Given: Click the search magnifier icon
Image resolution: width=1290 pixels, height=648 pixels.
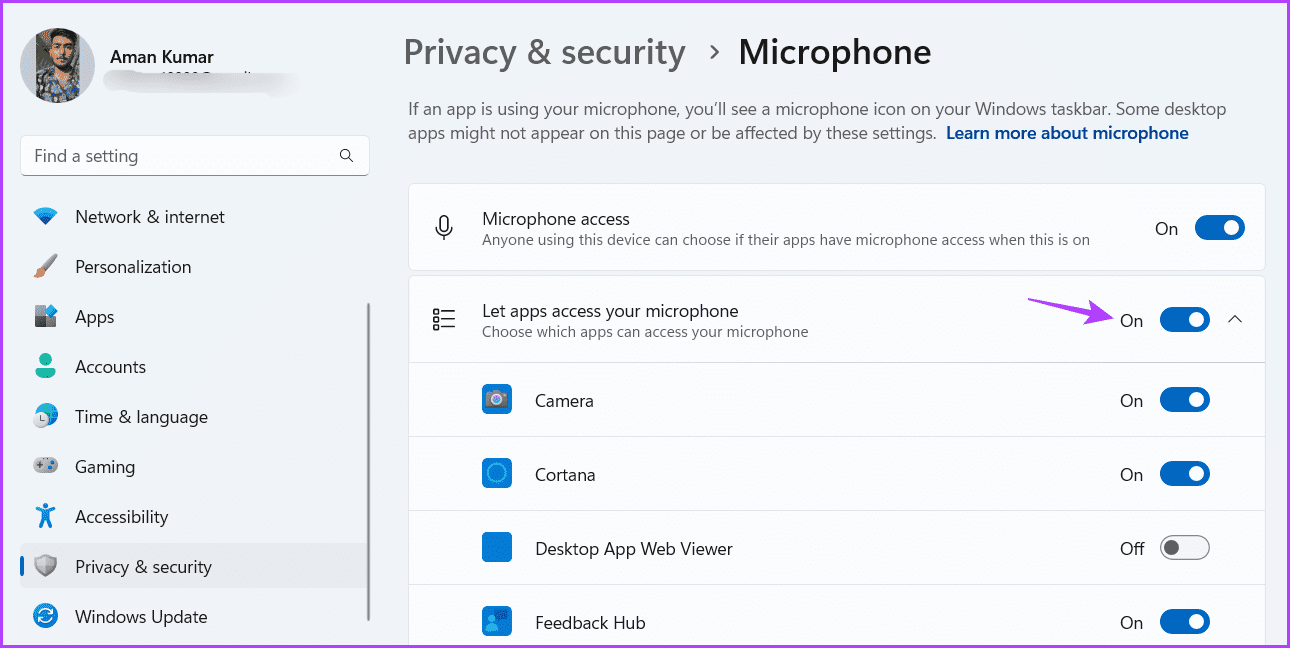Looking at the screenshot, I should point(346,156).
